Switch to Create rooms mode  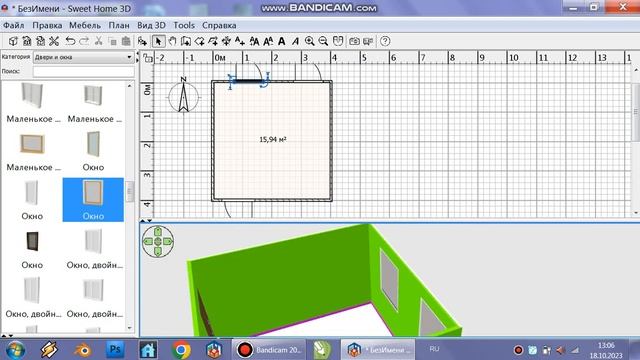click(x=199, y=41)
